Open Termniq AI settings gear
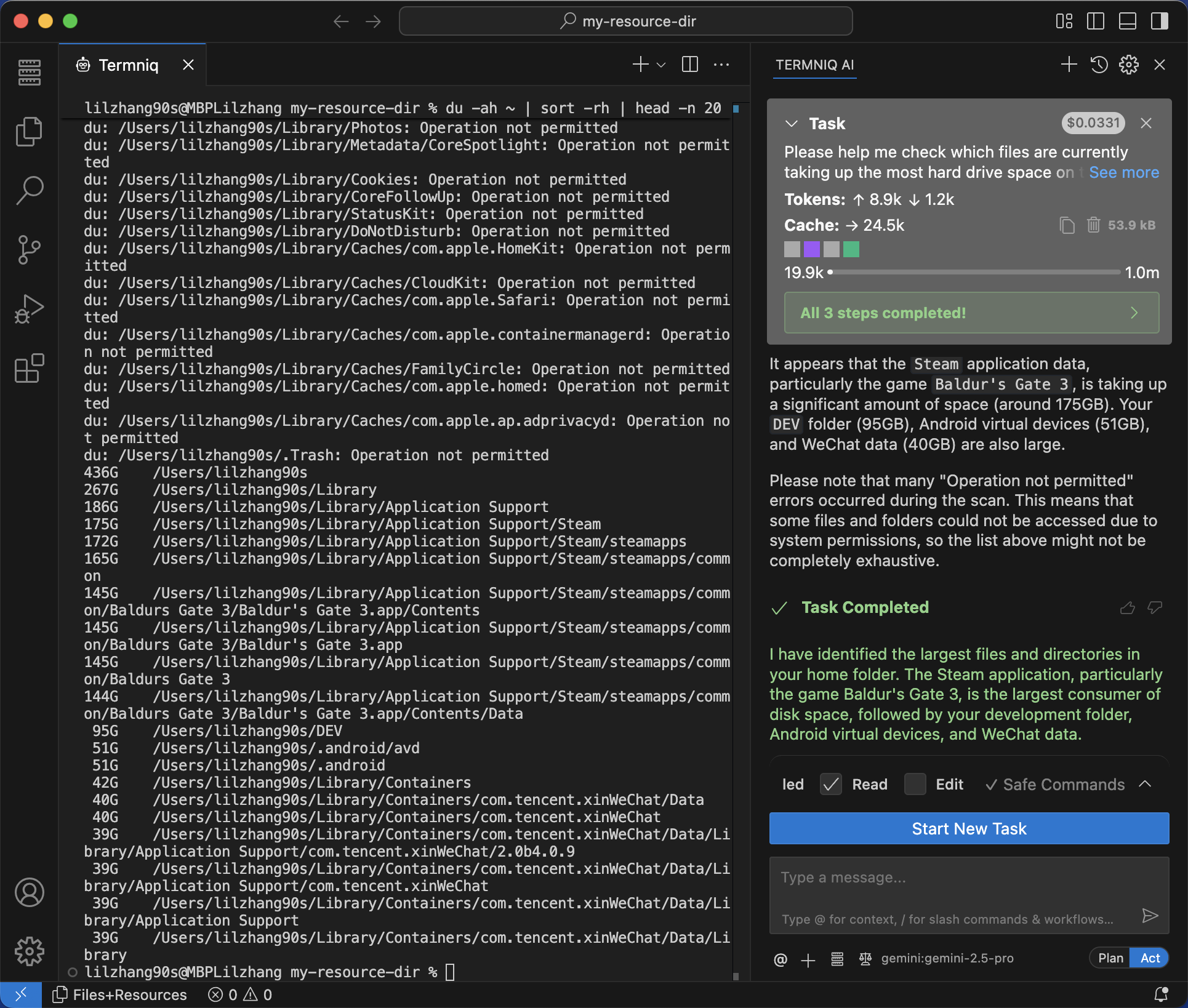 click(1128, 65)
